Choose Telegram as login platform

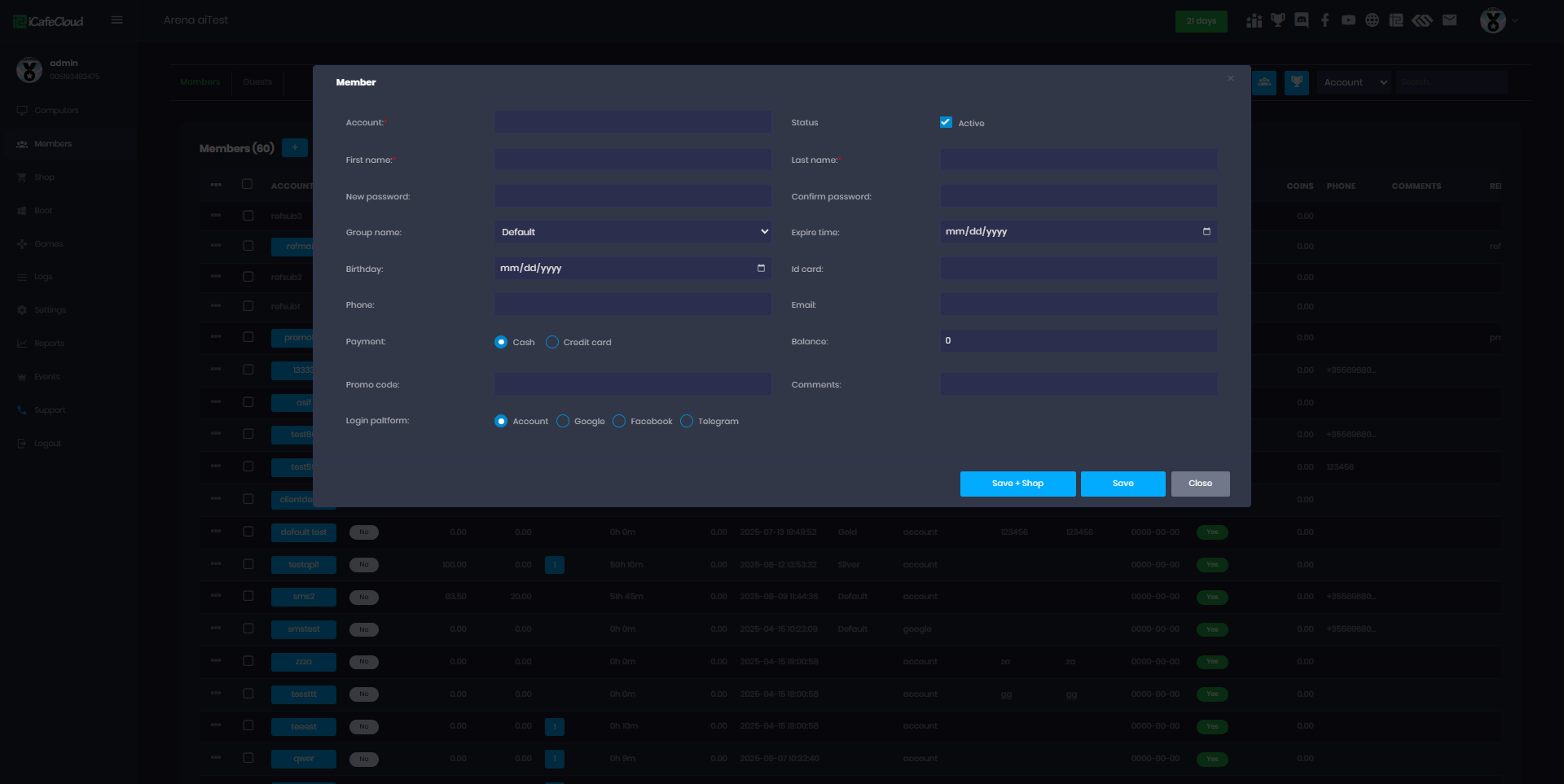tap(687, 421)
